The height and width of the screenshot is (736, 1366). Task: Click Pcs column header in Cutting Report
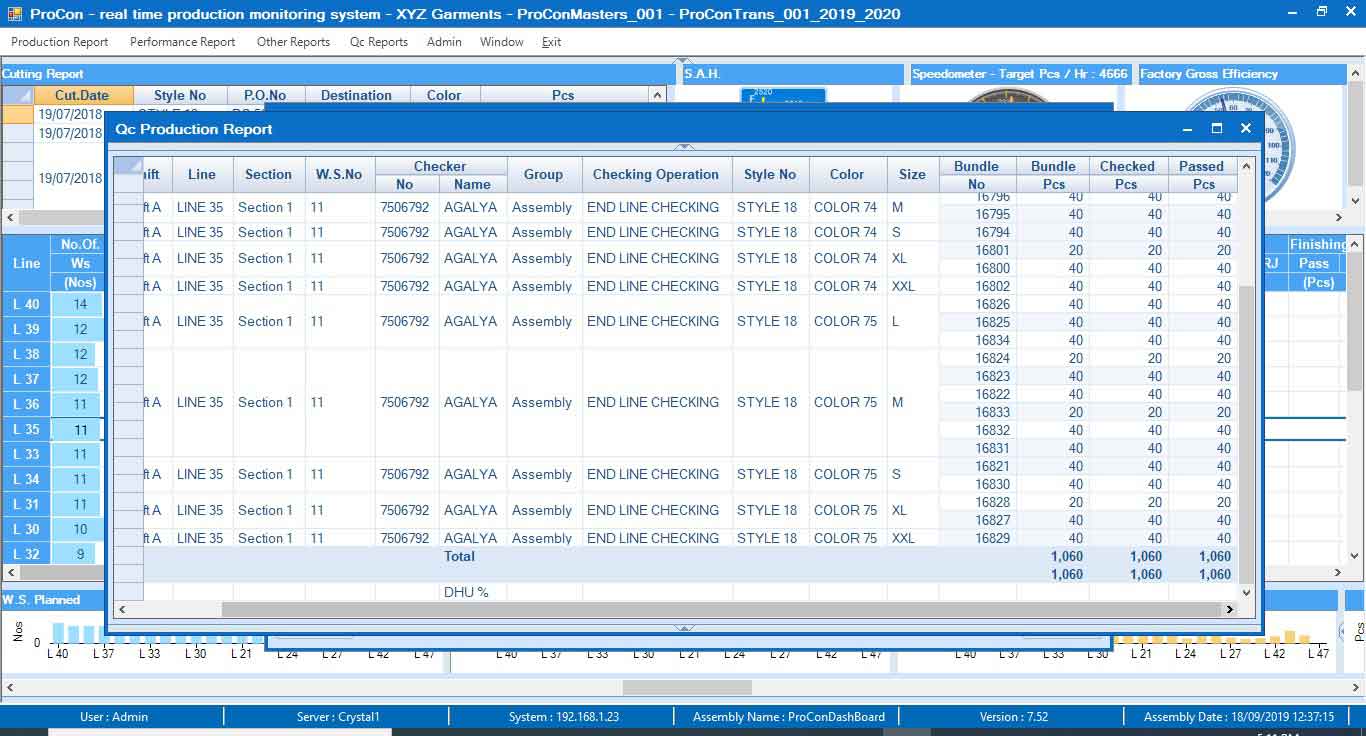pyautogui.click(x=564, y=95)
